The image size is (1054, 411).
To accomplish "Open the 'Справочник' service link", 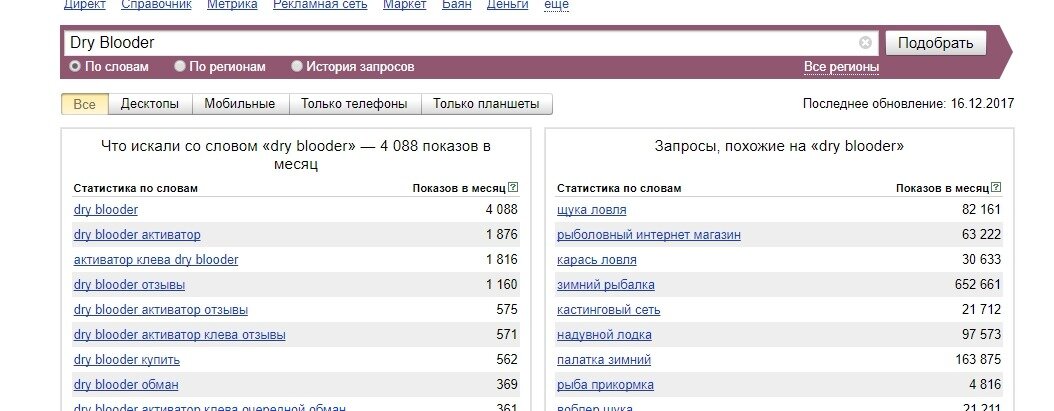I will pos(157,5).
